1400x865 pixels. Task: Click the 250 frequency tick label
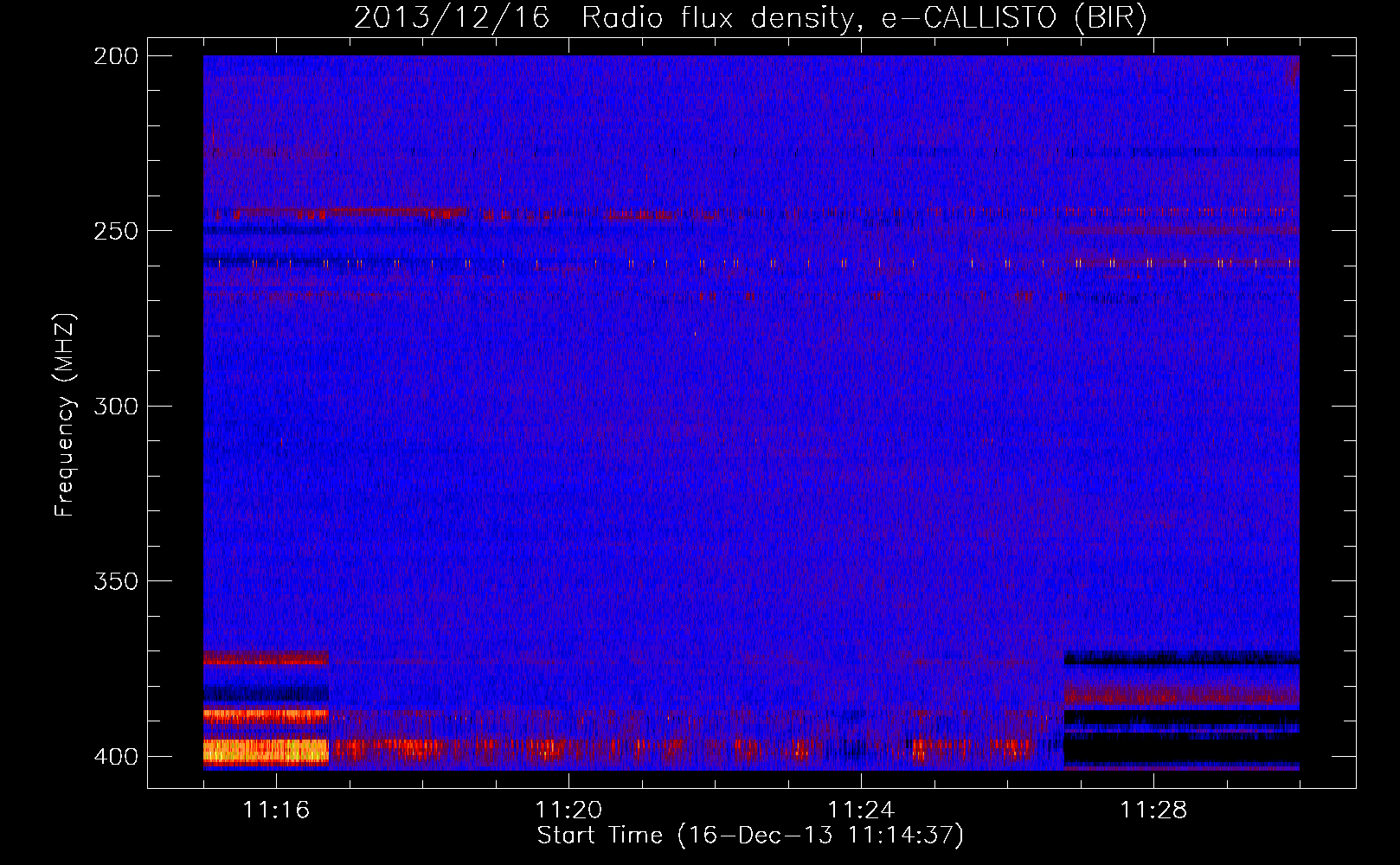pyautogui.click(x=115, y=231)
